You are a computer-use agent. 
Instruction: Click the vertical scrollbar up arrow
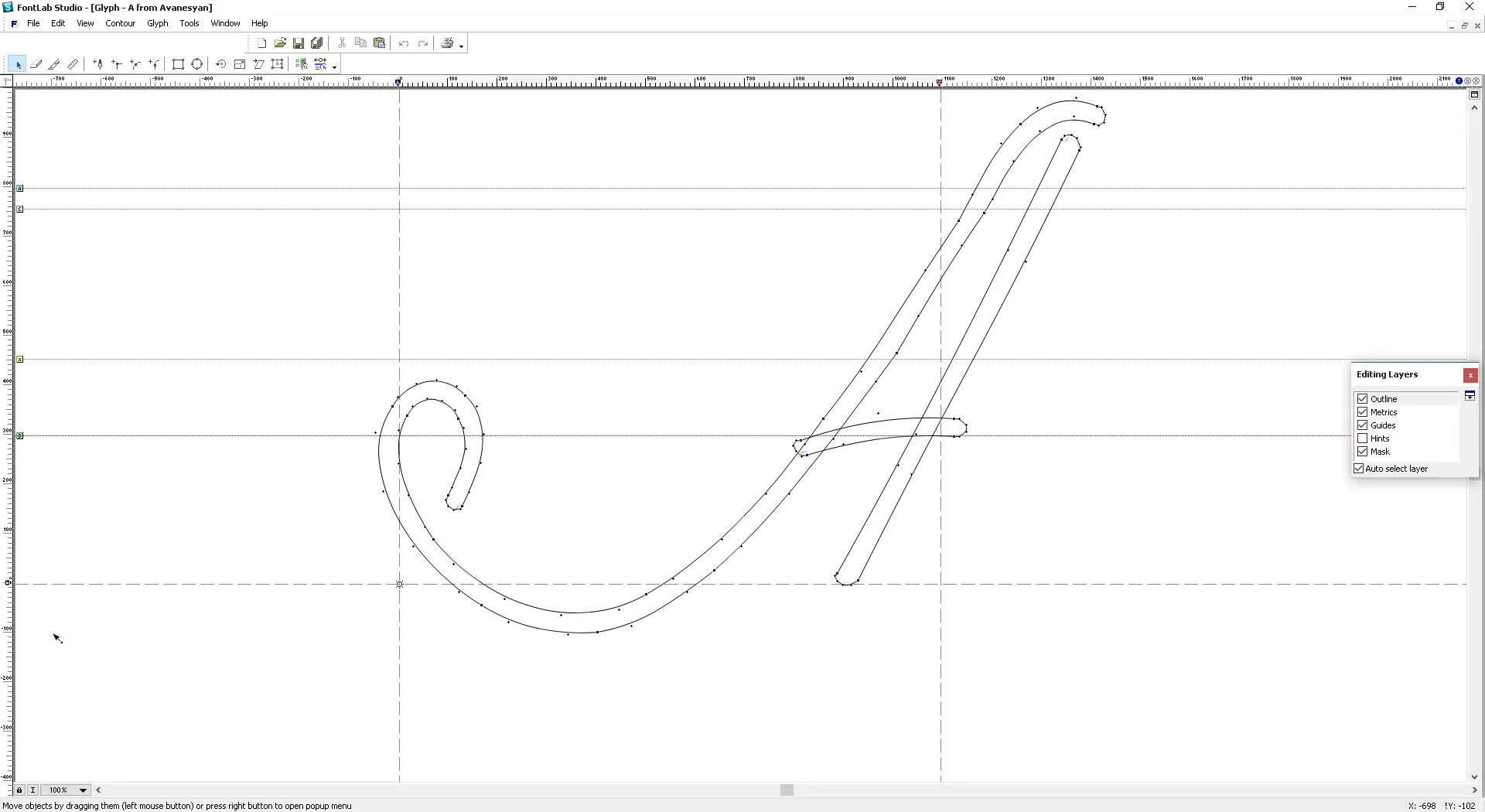(x=1474, y=107)
